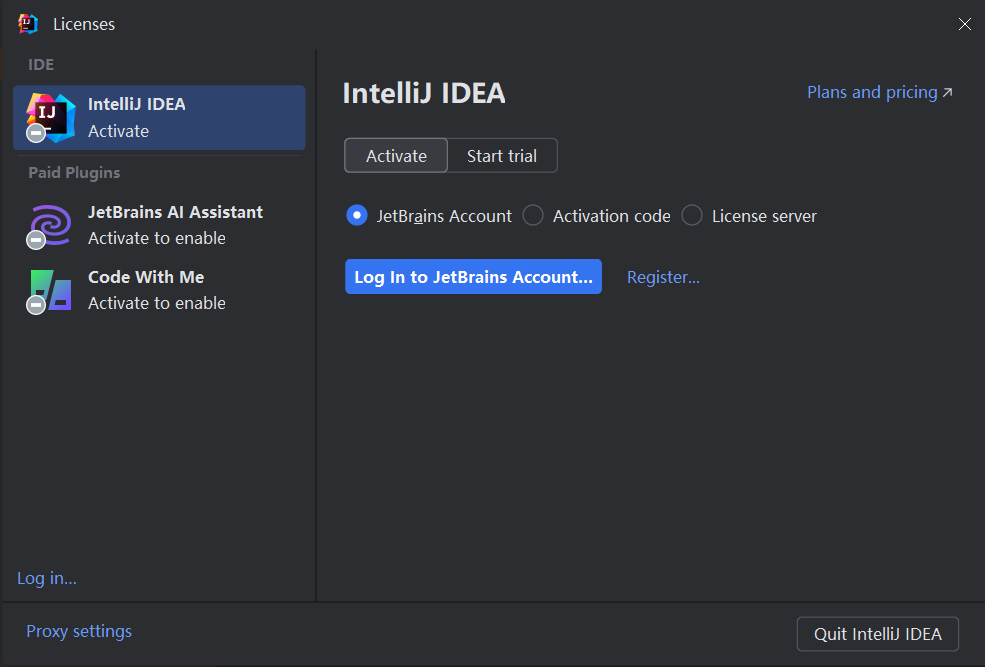Open the Plans and pricing link
Screen dimensions: 985x667
pyautogui.click(x=879, y=92)
